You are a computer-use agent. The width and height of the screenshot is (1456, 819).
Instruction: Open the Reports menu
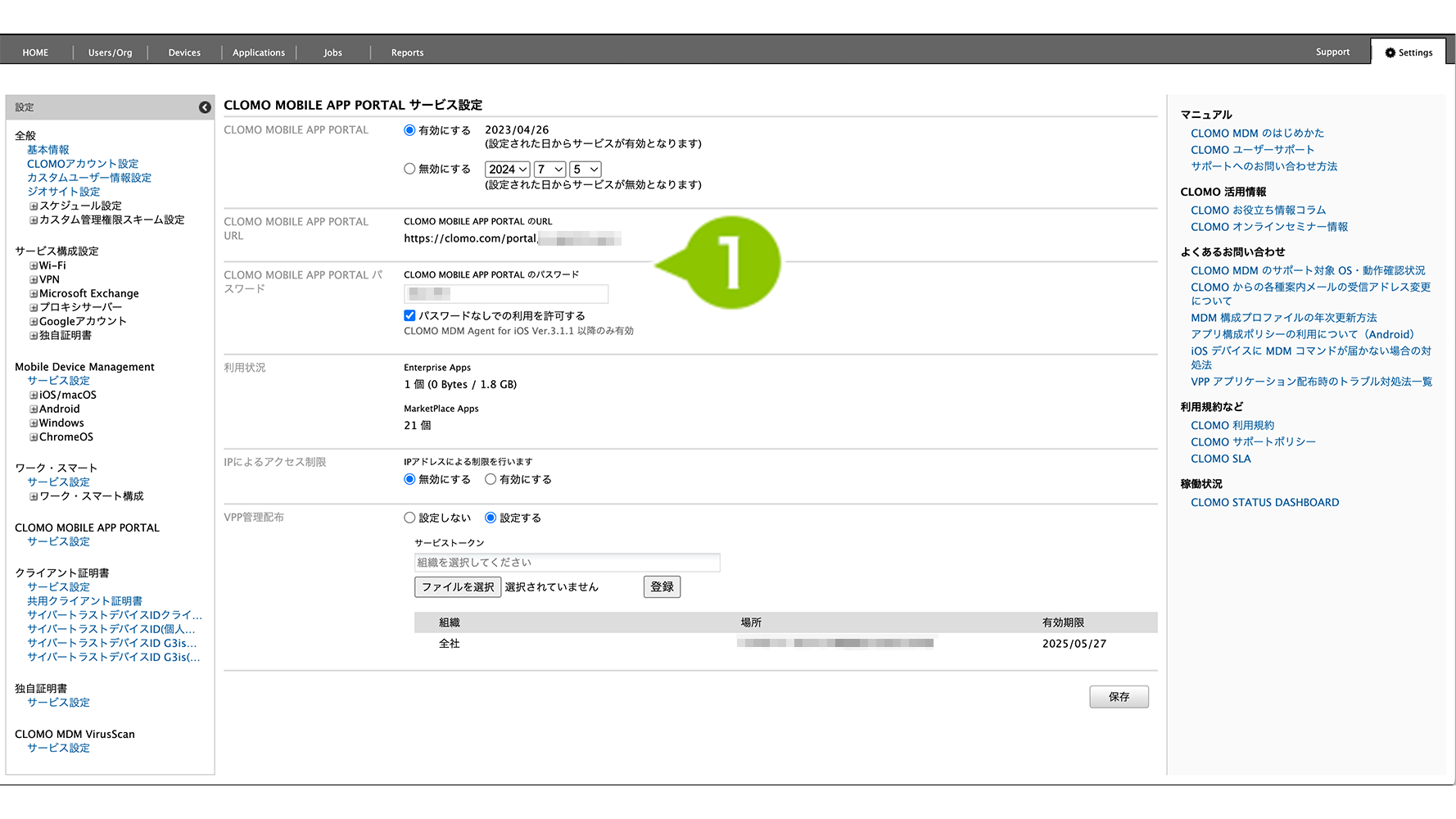click(x=407, y=52)
